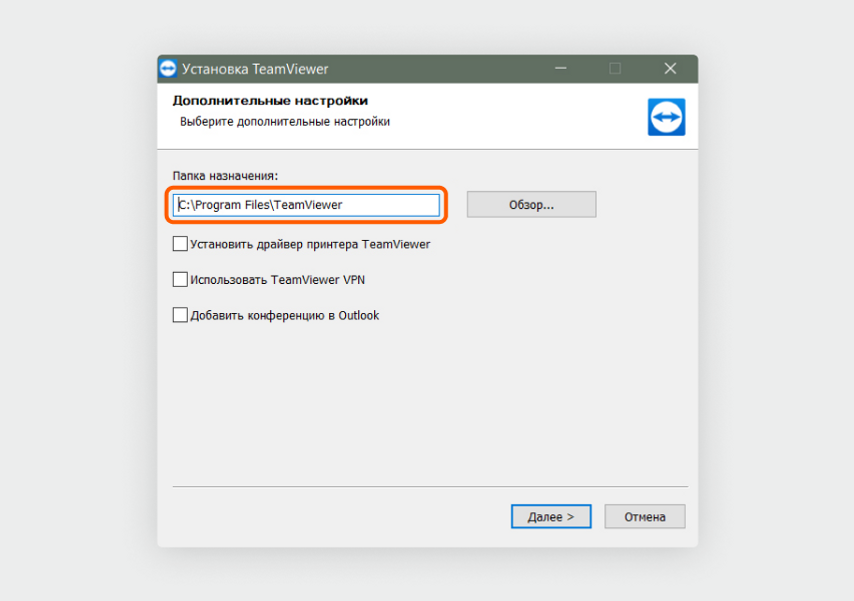Click the Установить драйвер принтера TeamViewer label
Screen dimensions: 854x601
coord(310,244)
